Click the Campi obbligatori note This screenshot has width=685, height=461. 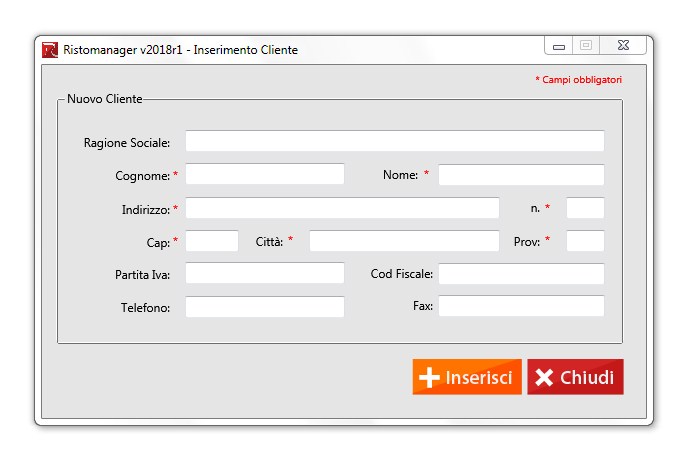pos(578,80)
